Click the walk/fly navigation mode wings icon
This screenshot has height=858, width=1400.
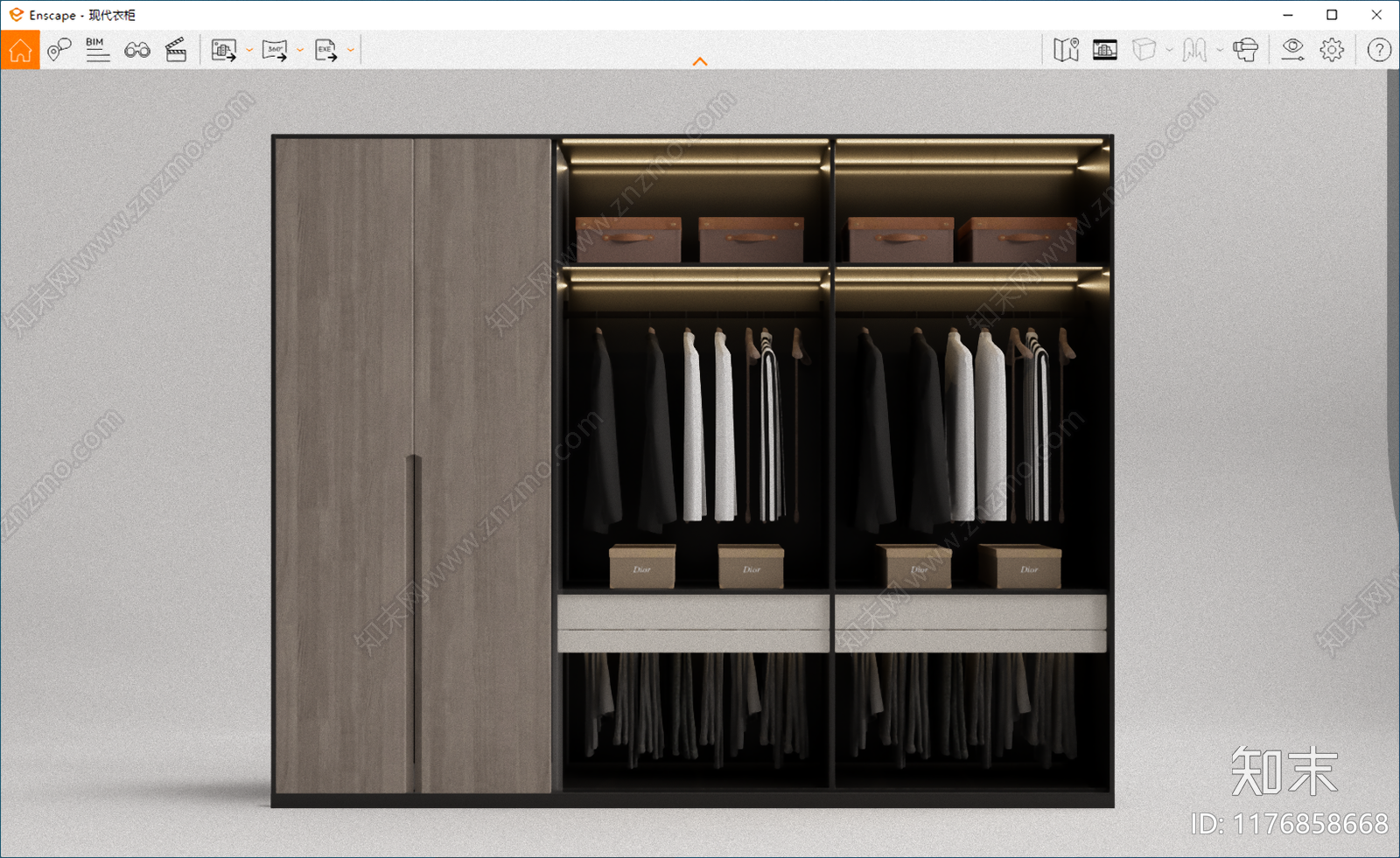1194,50
